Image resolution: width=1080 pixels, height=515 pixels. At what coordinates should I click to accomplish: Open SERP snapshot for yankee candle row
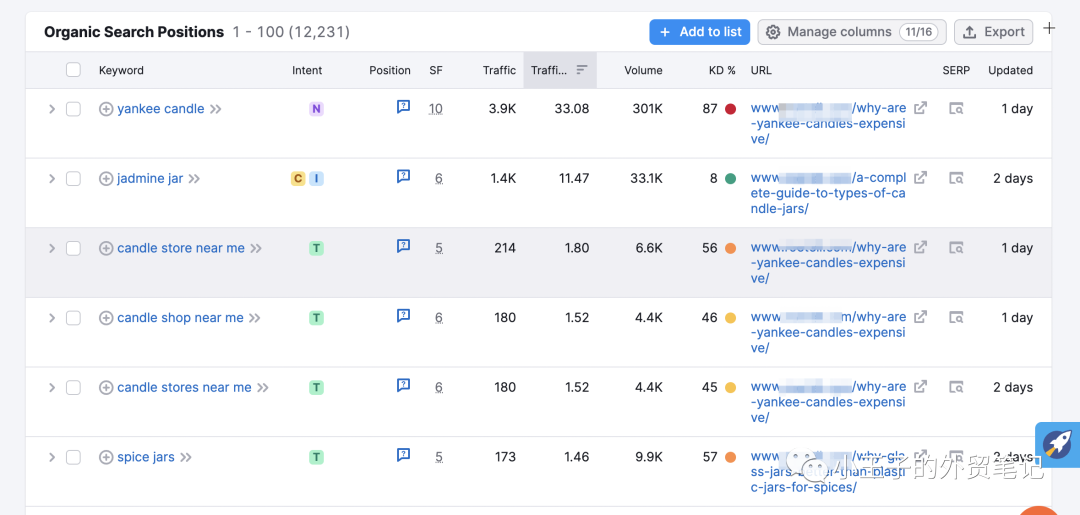tap(956, 109)
